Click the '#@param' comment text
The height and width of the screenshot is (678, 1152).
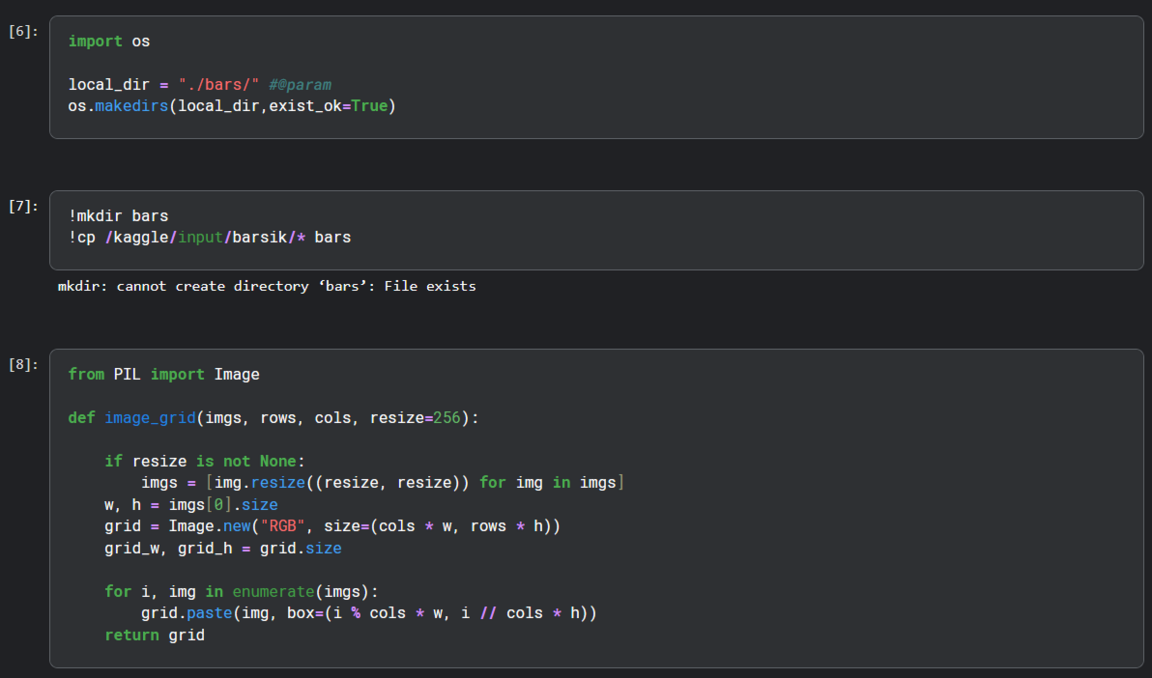pyautogui.click(x=300, y=84)
